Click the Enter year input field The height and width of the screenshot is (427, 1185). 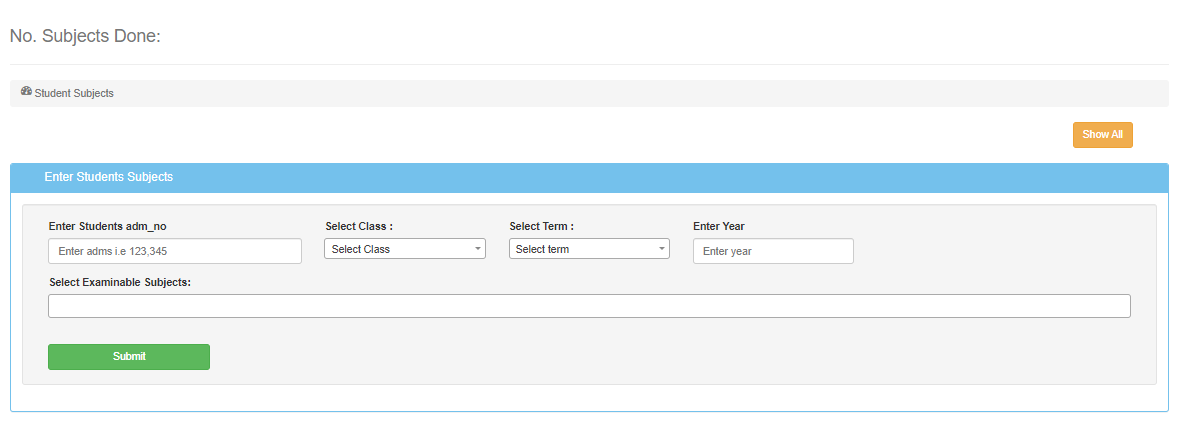[x=773, y=251]
